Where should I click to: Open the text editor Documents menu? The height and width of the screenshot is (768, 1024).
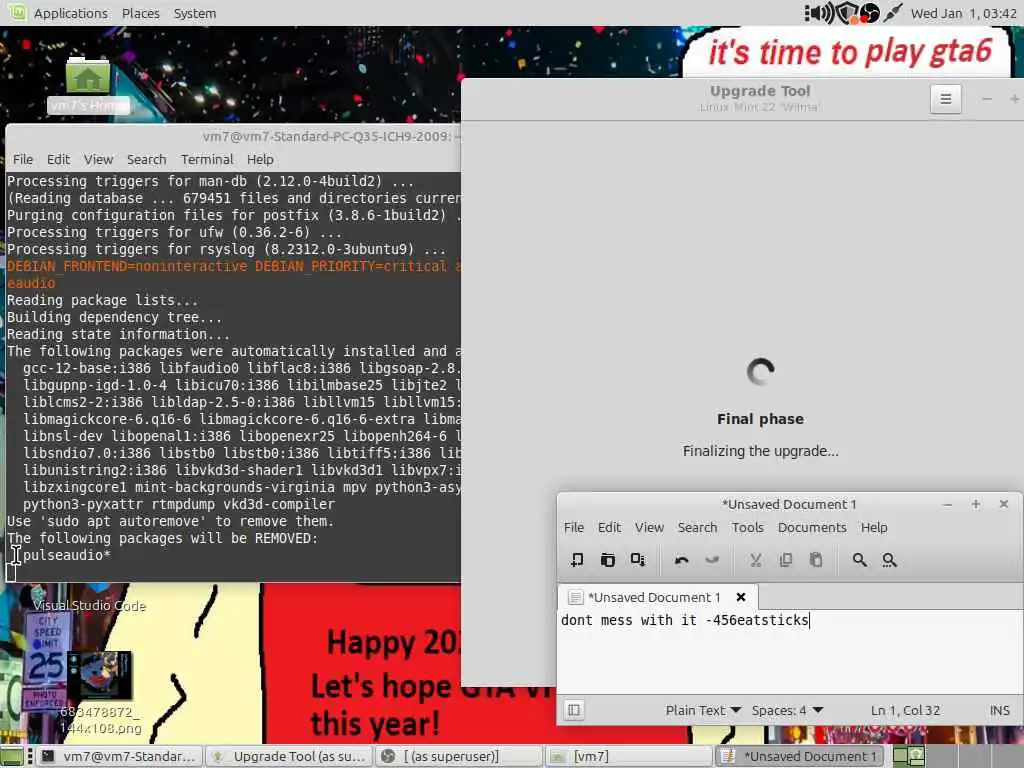coord(812,527)
